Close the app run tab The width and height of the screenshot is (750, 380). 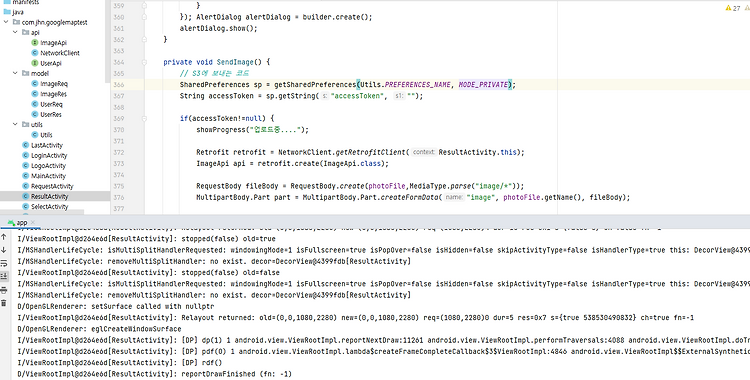click(x=33, y=223)
